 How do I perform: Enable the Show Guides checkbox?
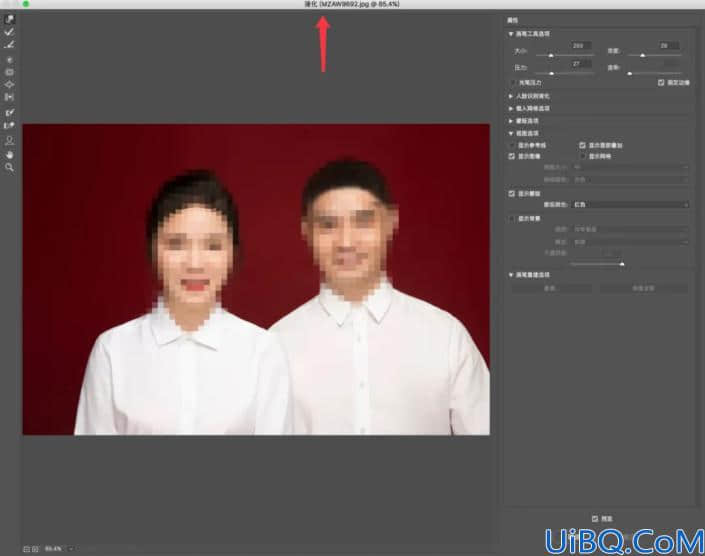click(x=512, y=145)
